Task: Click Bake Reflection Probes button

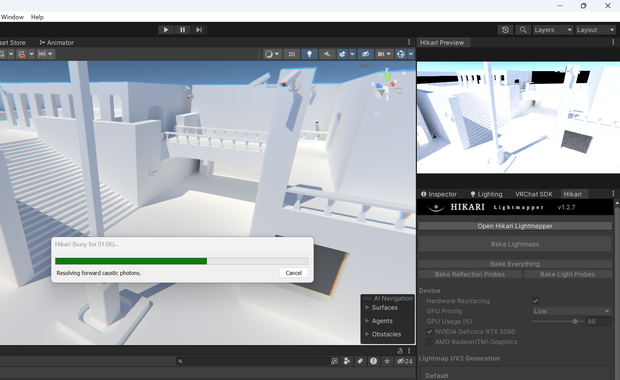Action: 470,274
